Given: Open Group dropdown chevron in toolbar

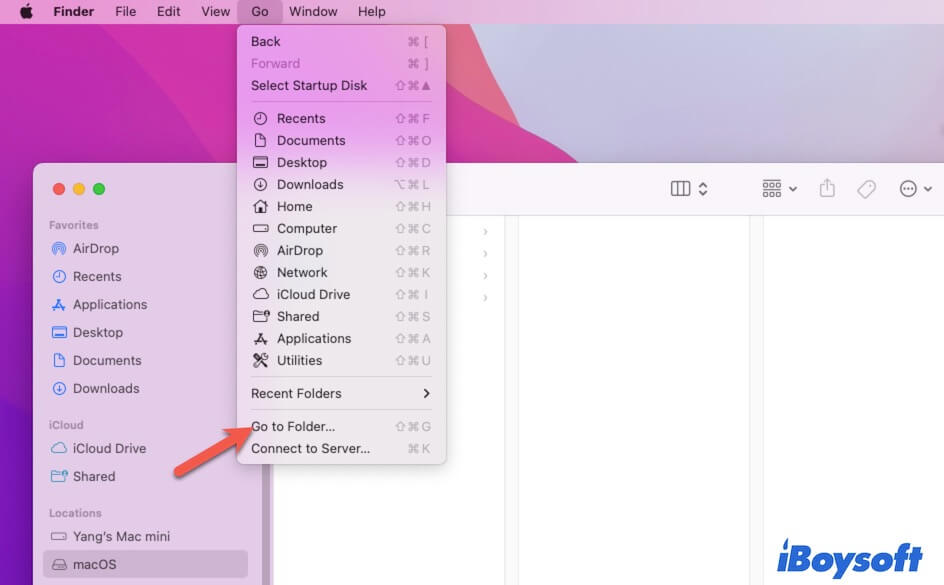Looking at the screenshot, I should [x=793, y=189].
